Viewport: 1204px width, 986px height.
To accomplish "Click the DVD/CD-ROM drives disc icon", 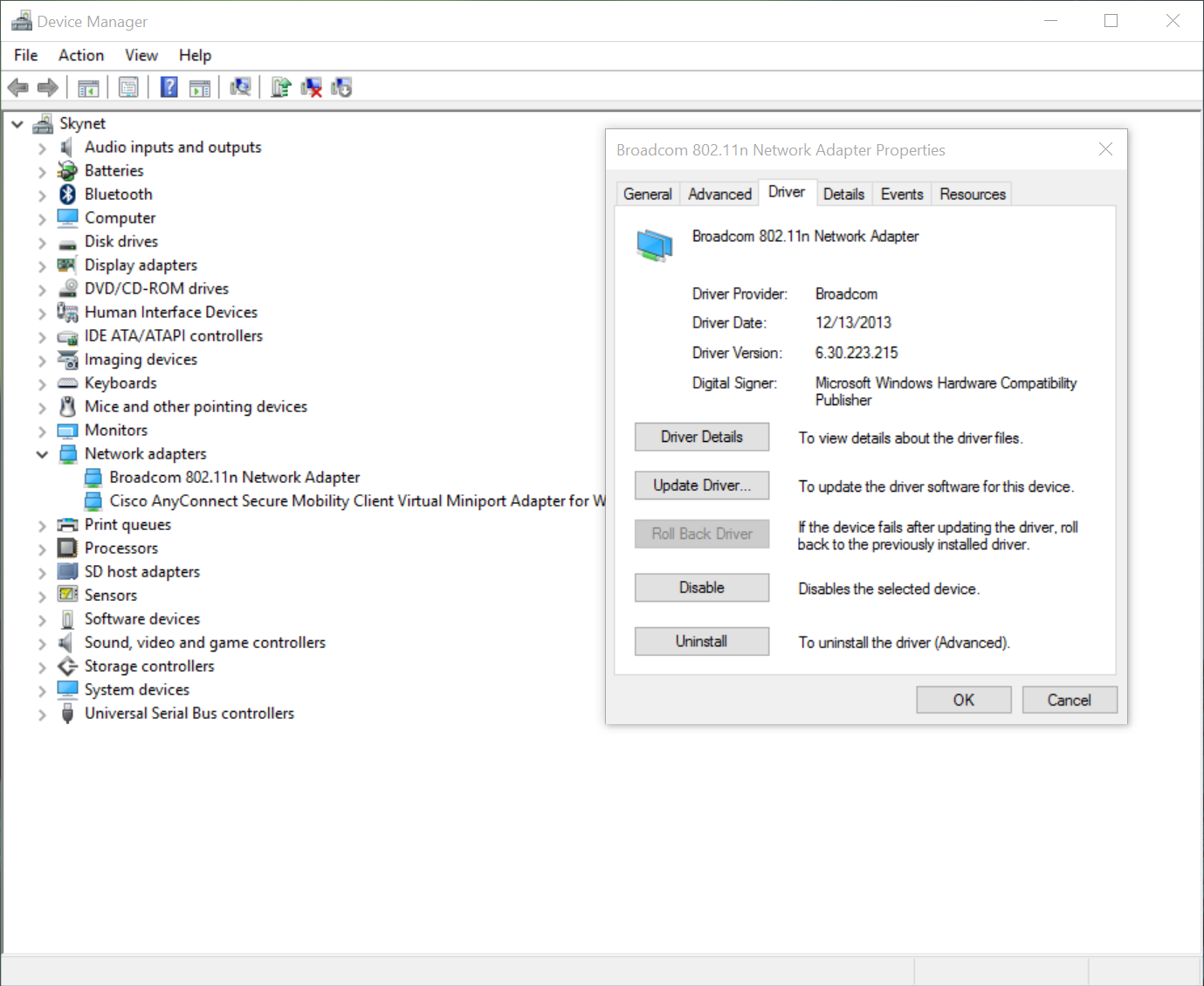I will pos(67,288).
